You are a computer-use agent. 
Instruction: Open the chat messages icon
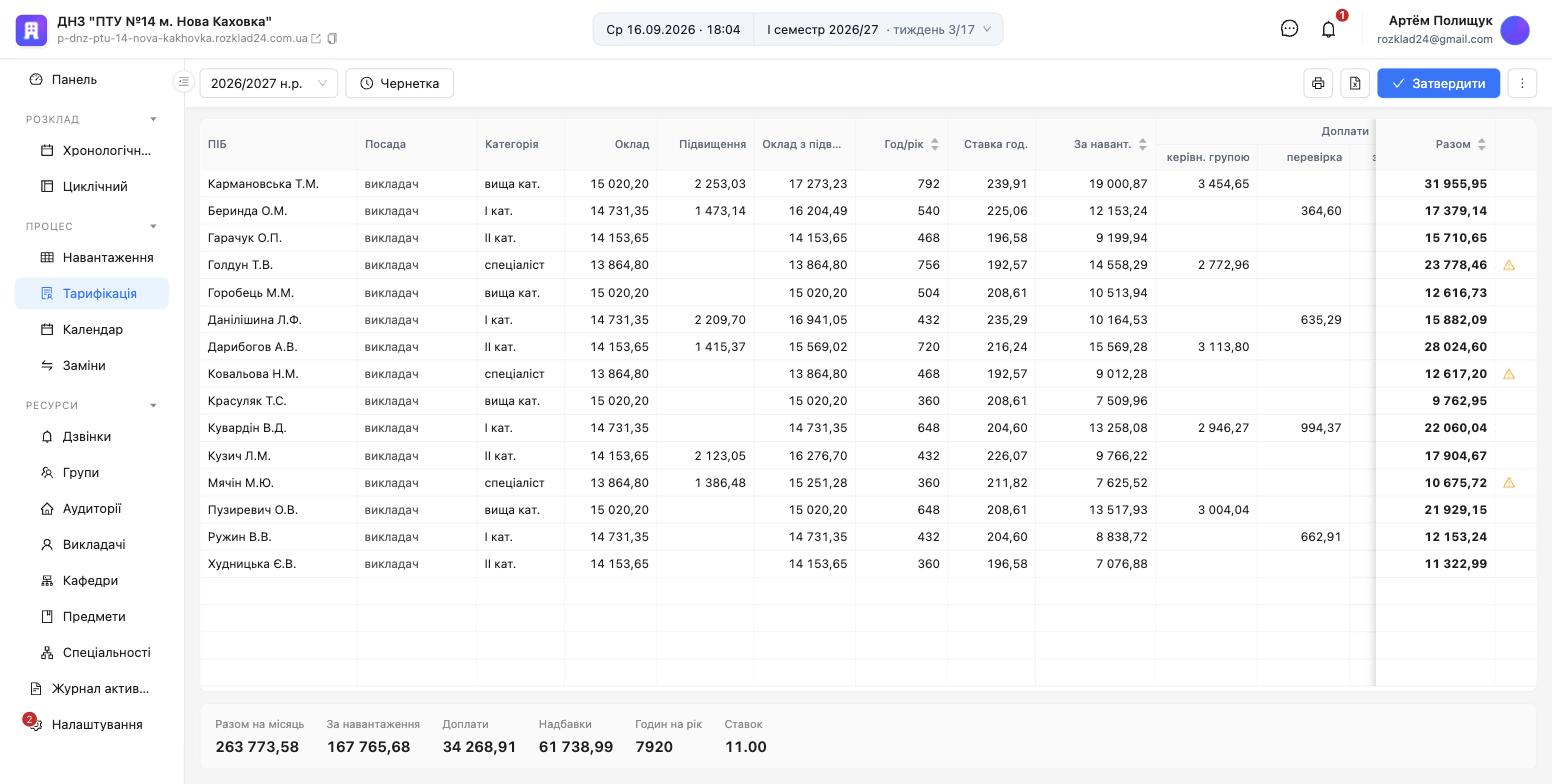coord(1289,29)
